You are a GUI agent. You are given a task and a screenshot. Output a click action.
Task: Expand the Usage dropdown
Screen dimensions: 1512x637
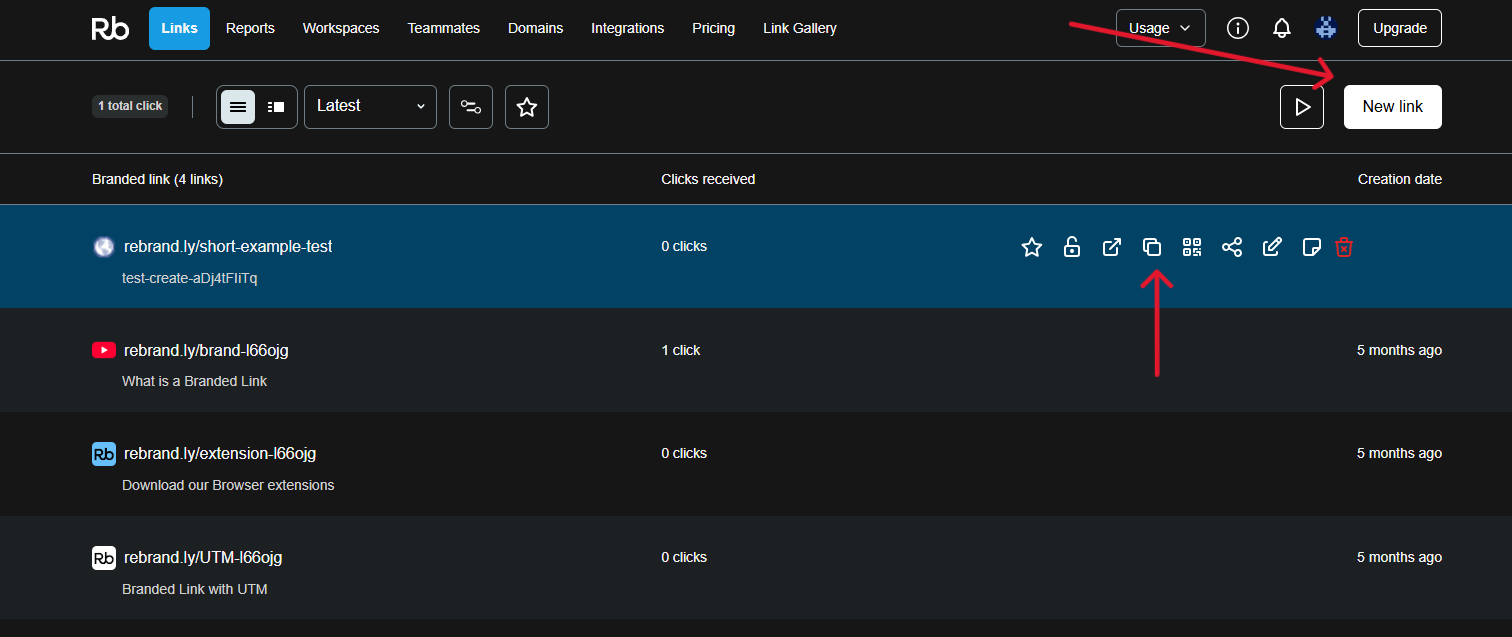1160,28
